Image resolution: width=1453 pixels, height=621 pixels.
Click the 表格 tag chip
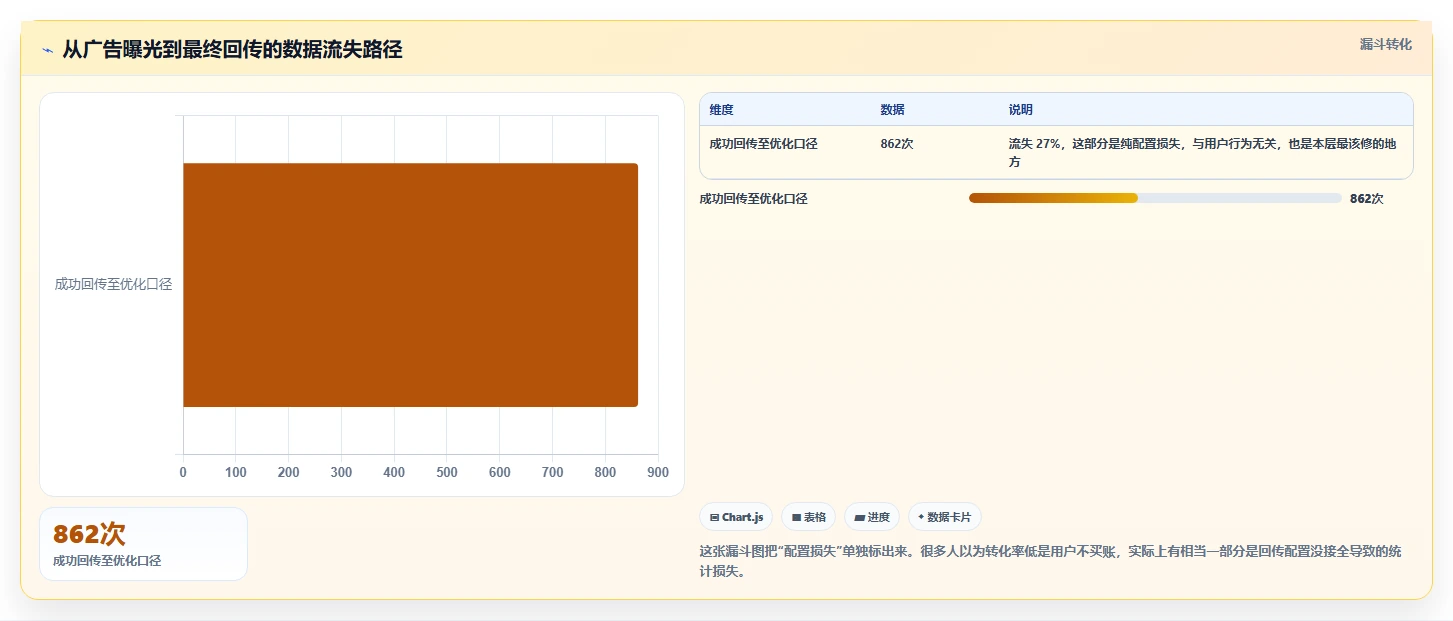point(808,517)
